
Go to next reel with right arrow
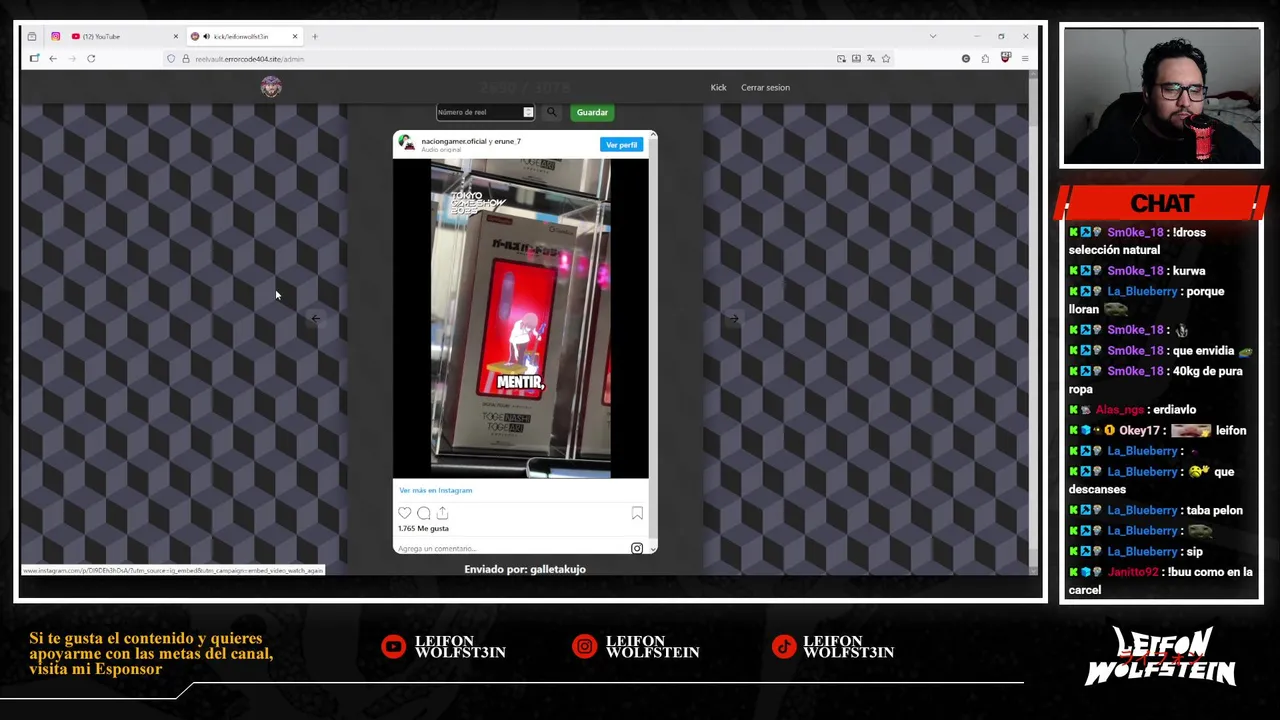[x=733, y=319]
